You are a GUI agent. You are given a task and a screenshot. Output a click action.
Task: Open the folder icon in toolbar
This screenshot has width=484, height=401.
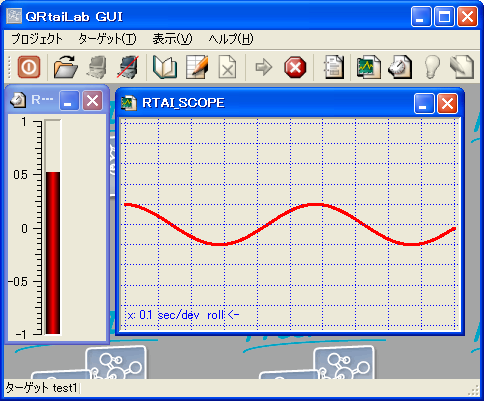(66, 67)
